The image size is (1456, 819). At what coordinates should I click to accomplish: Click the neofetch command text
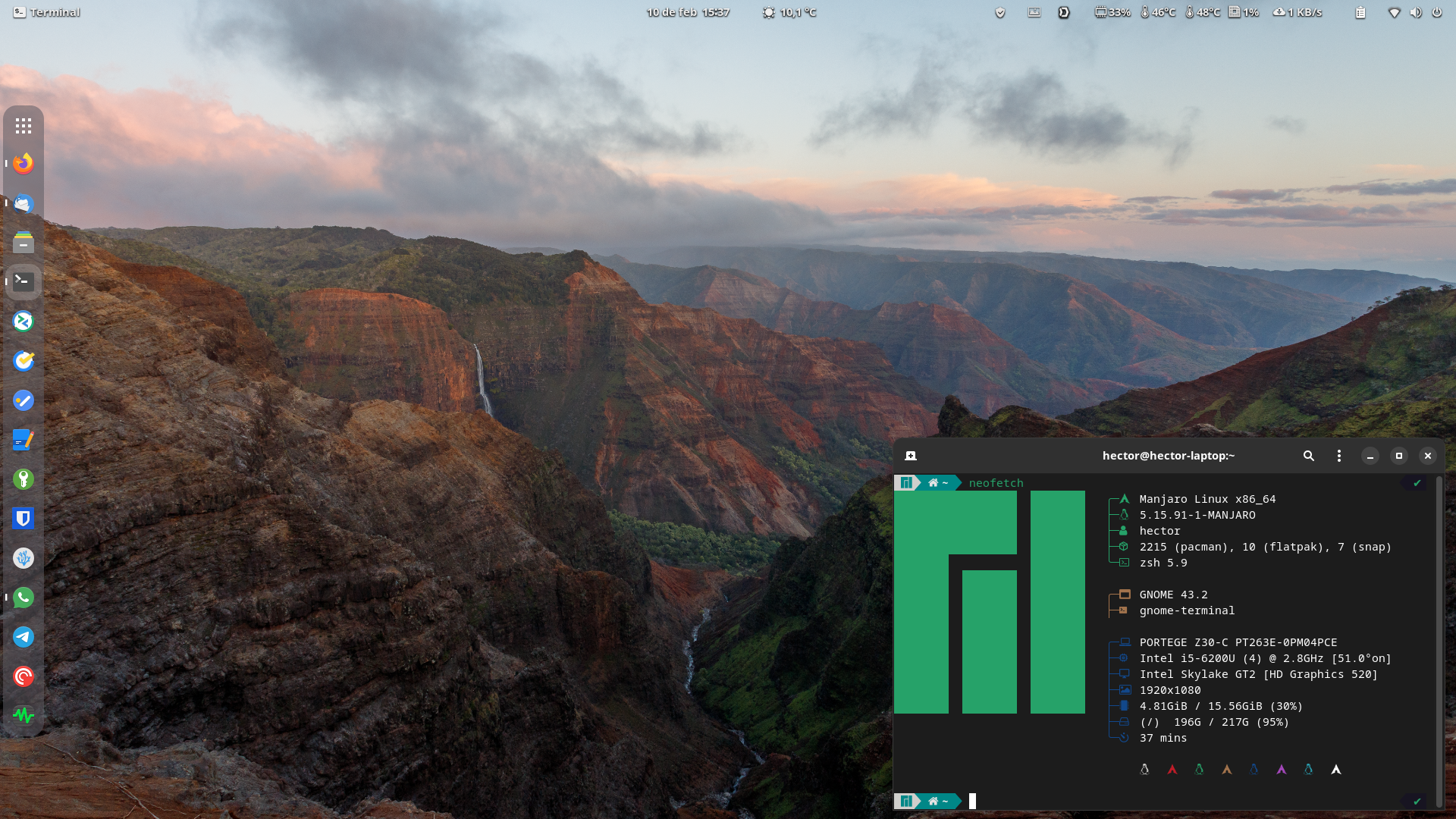(x=996, y=483)
